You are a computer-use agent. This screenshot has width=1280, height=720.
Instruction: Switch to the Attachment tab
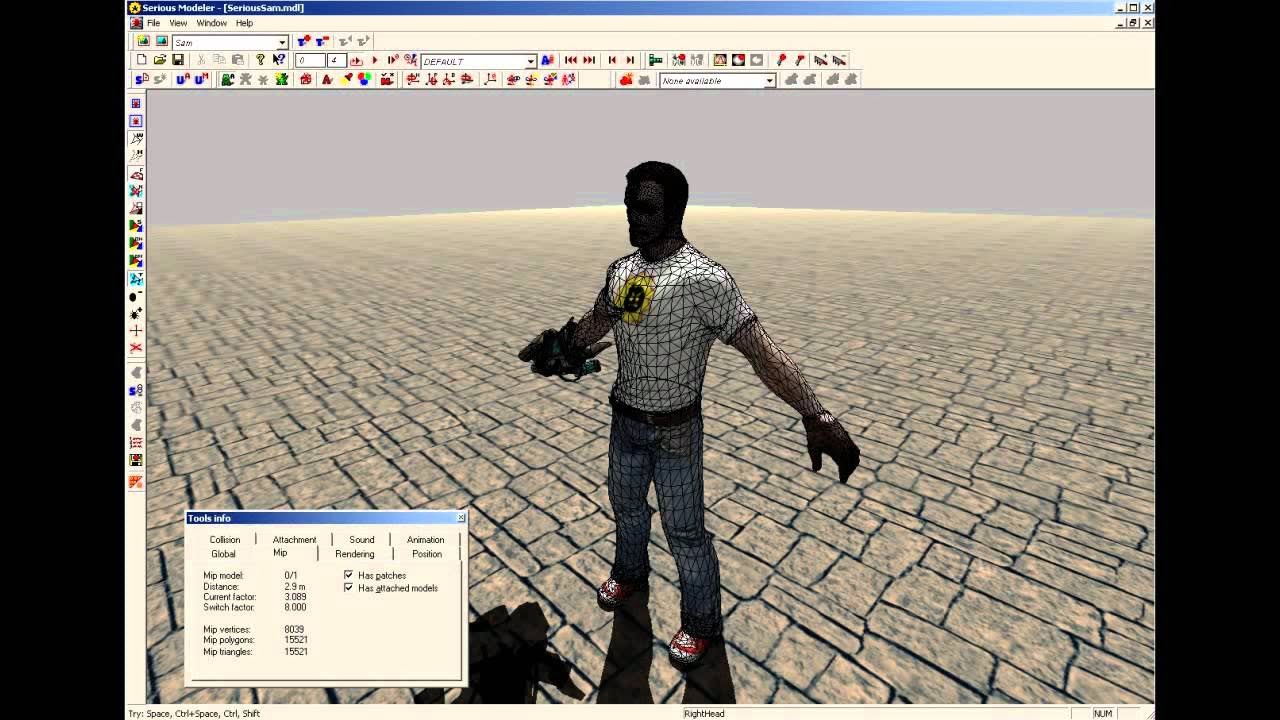coord(294,539)
